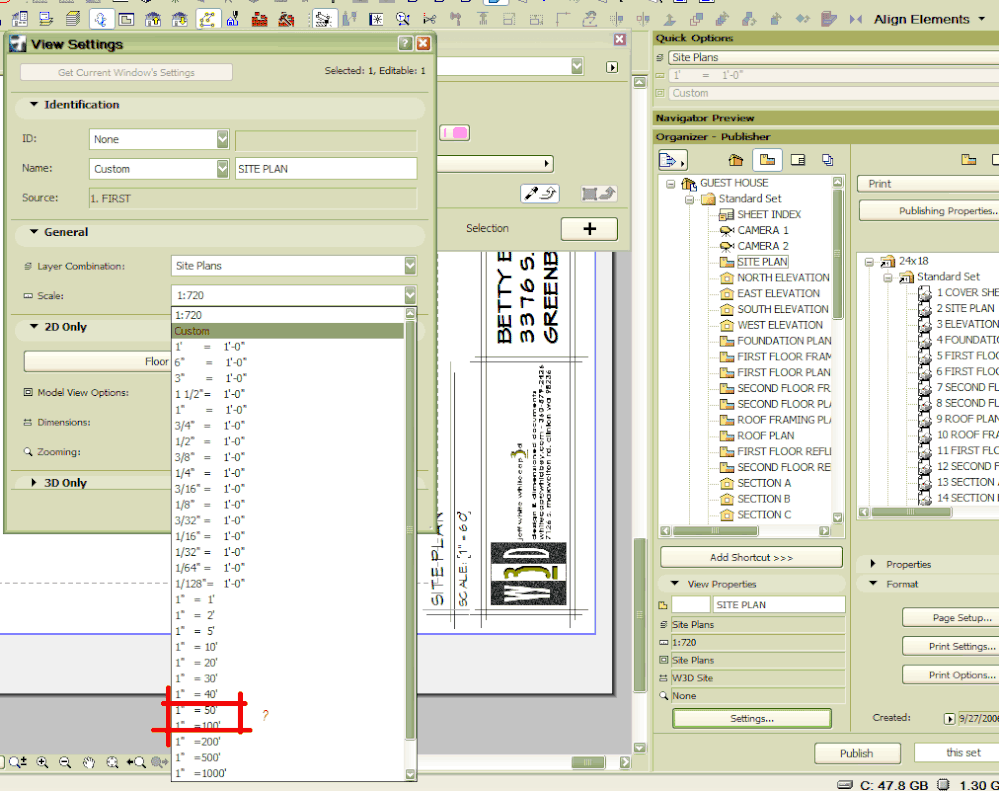
Task: Click the Publish button
Action: click(857, 753)
